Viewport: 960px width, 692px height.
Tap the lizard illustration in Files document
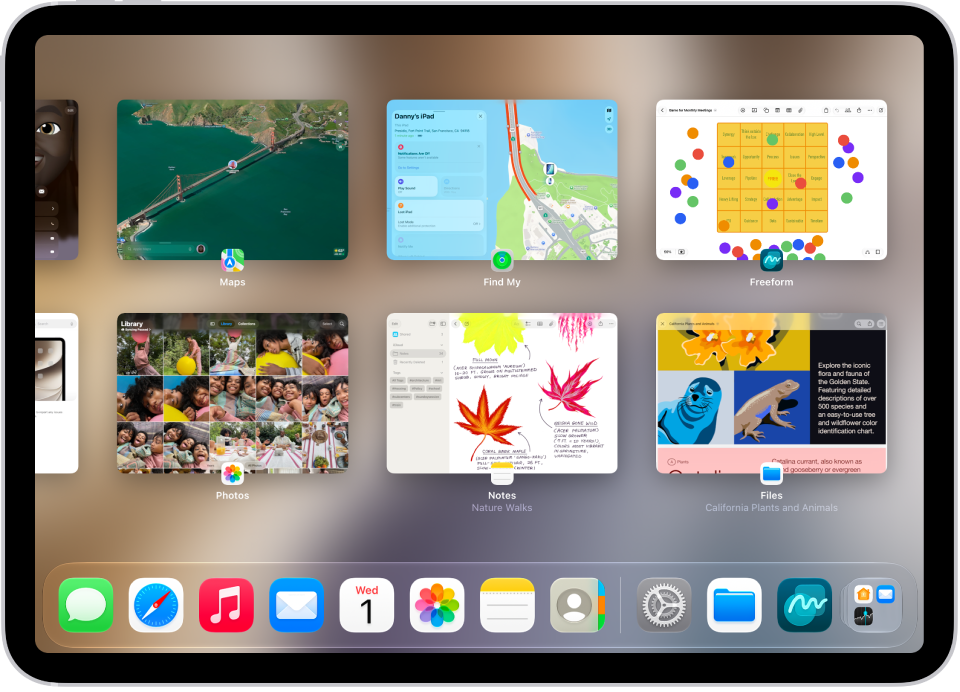[771, 407]
